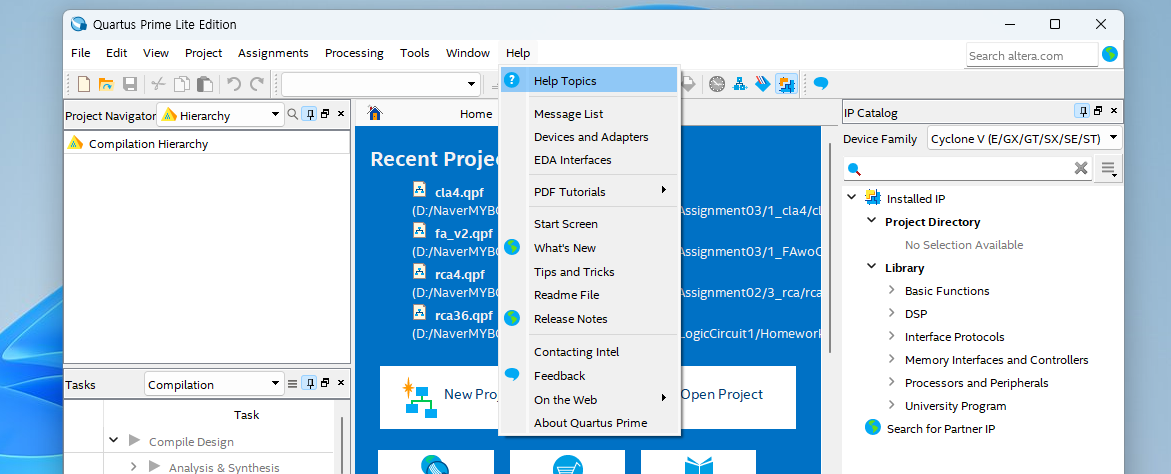Float the Project Navigator panel

[326, 113]
